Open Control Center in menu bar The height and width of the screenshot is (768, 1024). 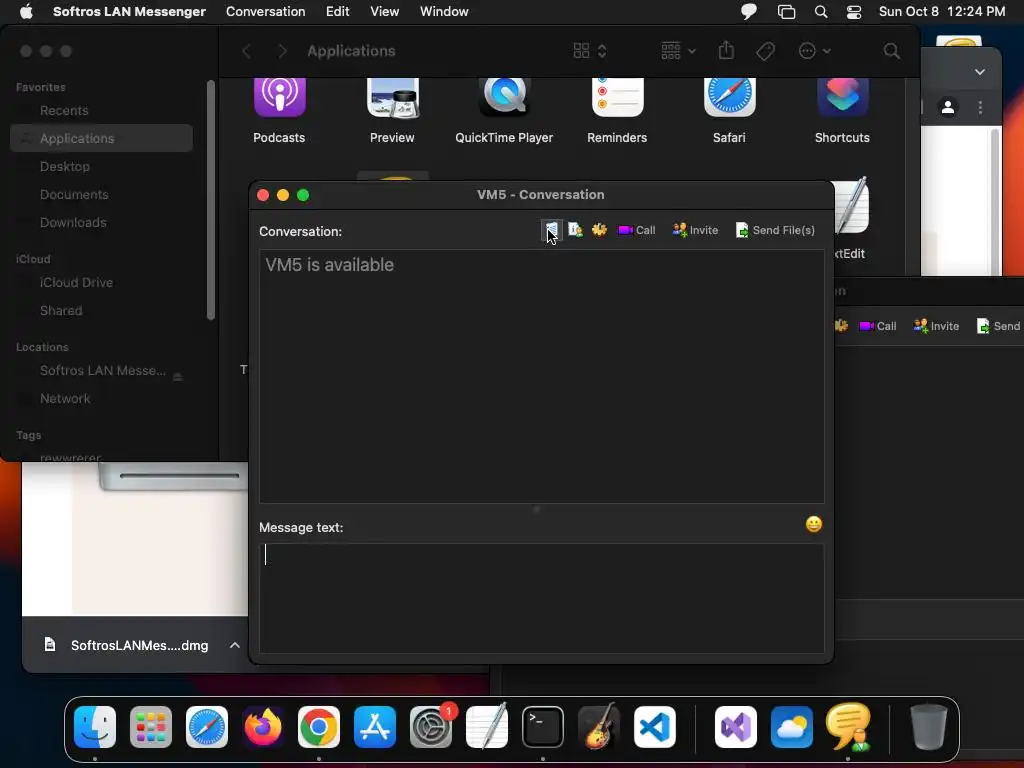click(854, 12)
